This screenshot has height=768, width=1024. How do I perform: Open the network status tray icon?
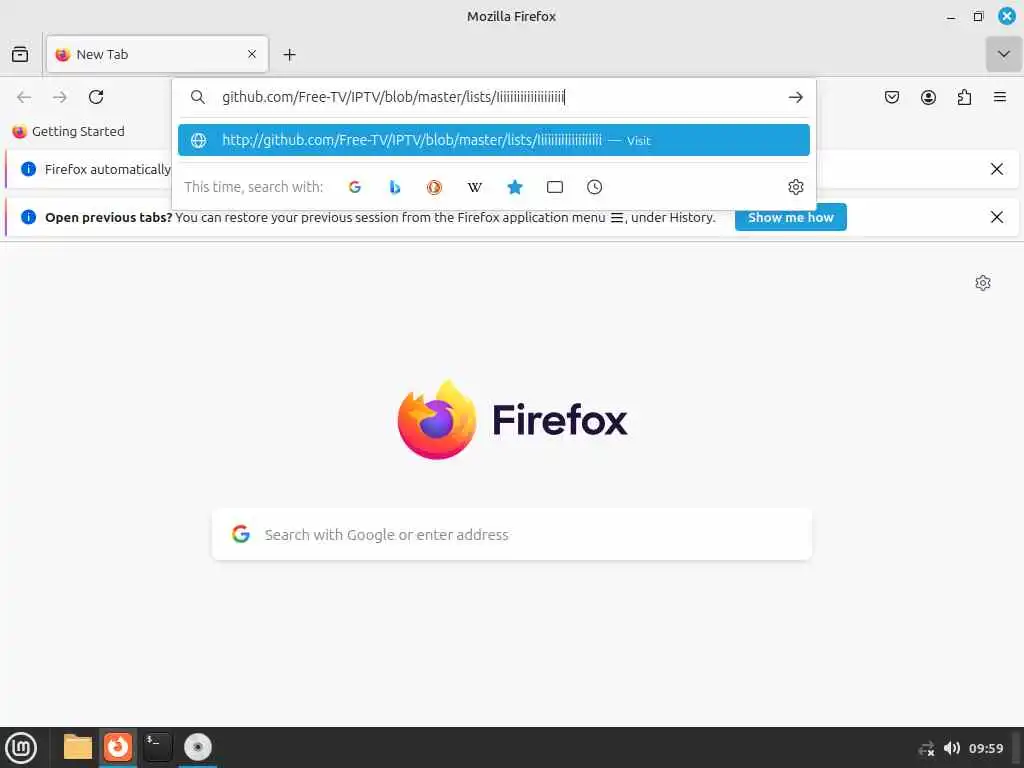coord(927,748)
